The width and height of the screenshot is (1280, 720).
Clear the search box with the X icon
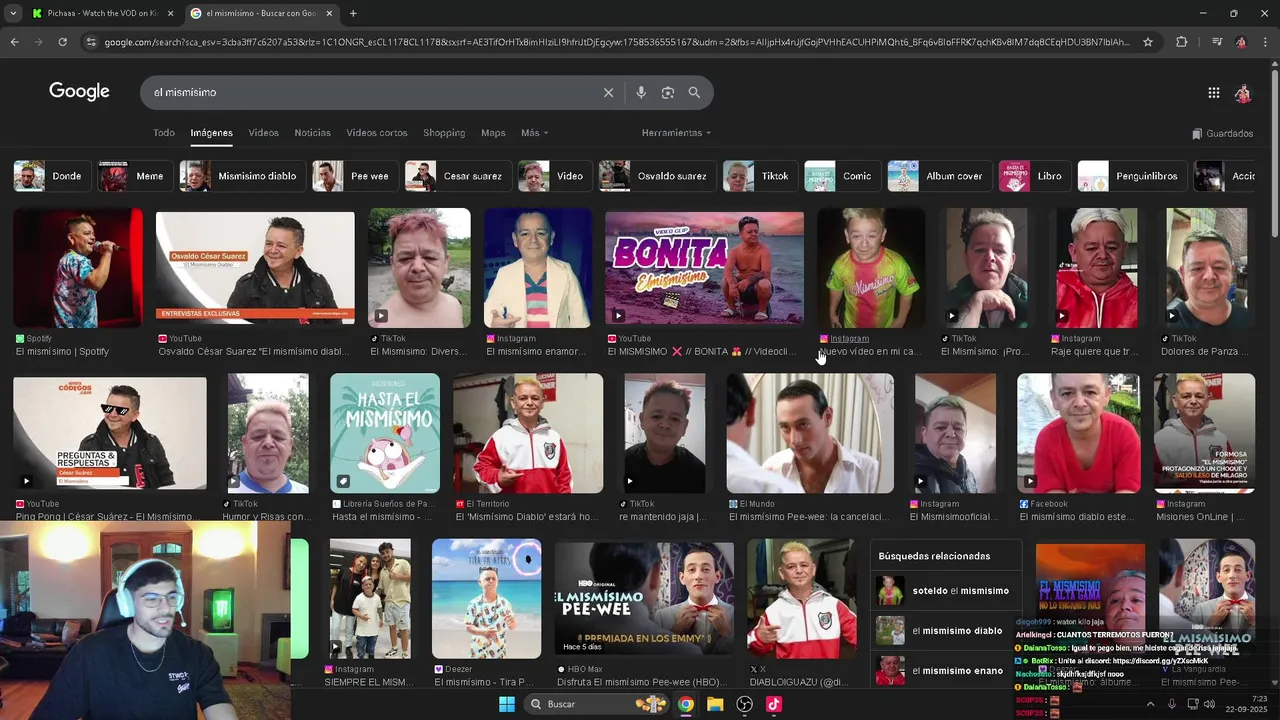(608, 92)
